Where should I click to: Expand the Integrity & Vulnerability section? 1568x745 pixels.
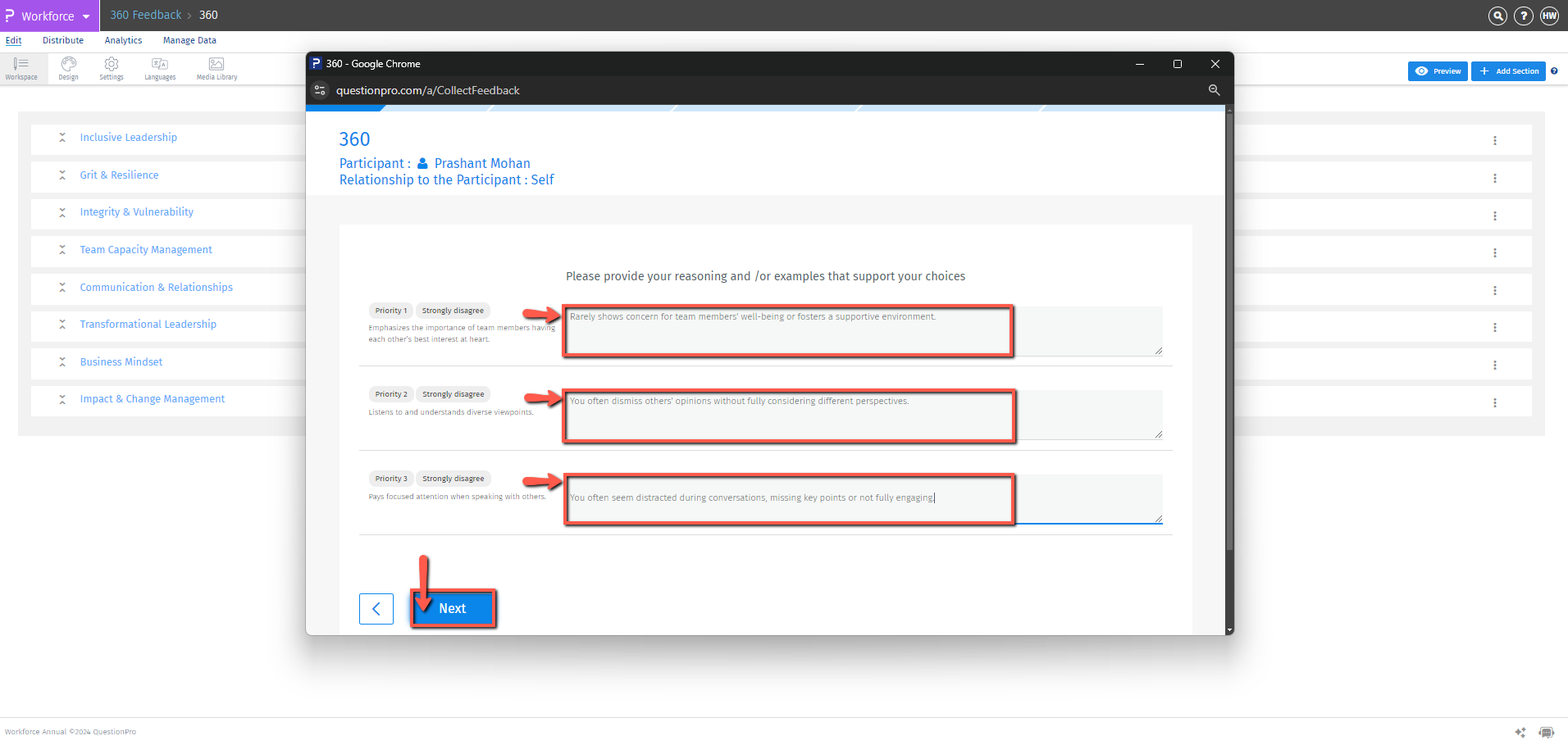tap(62, 212)
